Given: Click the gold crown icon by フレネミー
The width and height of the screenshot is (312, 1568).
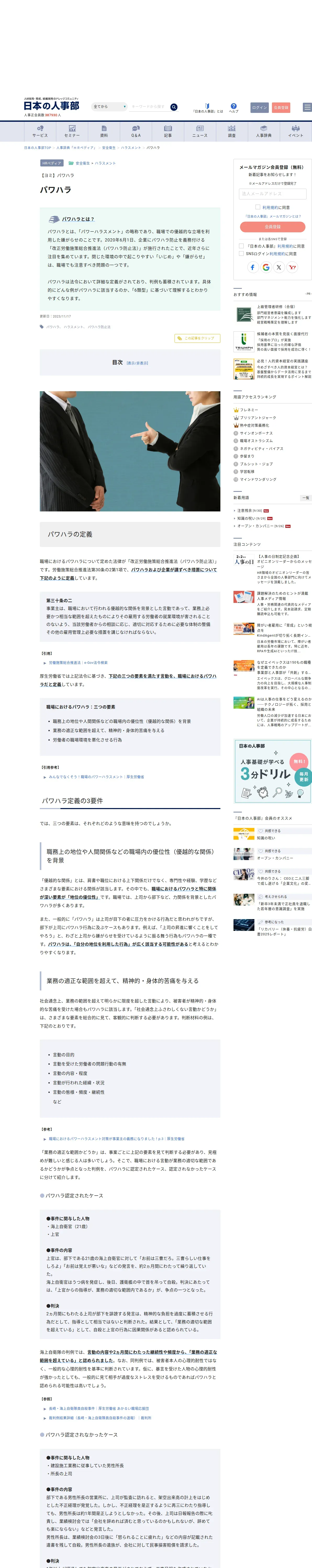Looking at the screenshot, I should (x=236, y=410).
